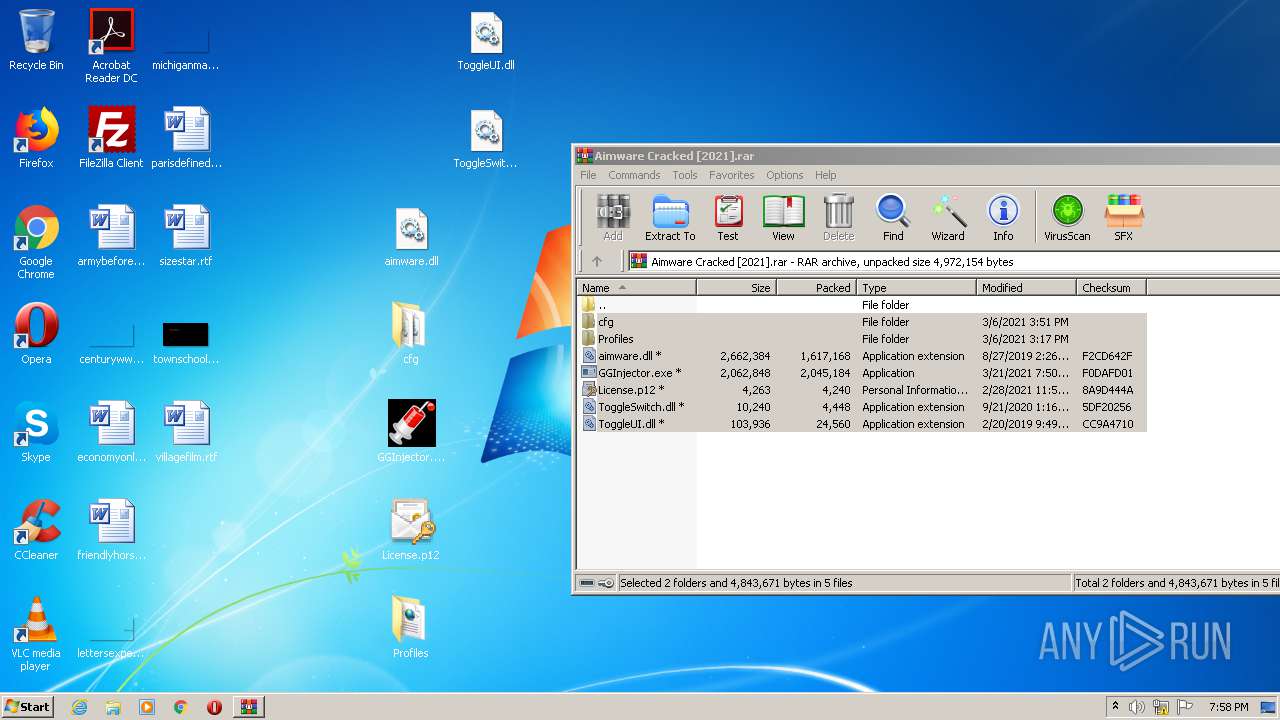This screenshot has width=1280, height=720.
Task: Select the VLC media player desktop icon
Action: pyautogui.click(x=36, y=634)
